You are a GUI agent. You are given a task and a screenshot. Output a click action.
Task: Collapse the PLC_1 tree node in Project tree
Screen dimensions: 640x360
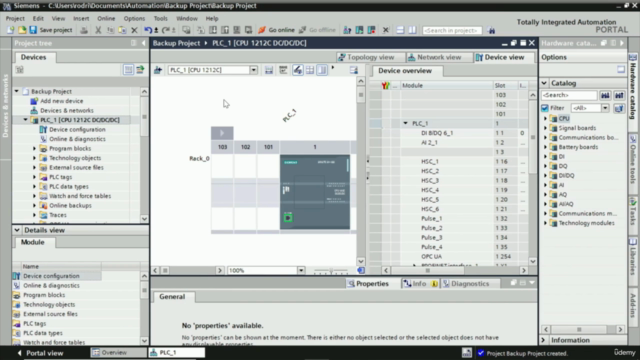pyautogui.click(x=25, y=120)
